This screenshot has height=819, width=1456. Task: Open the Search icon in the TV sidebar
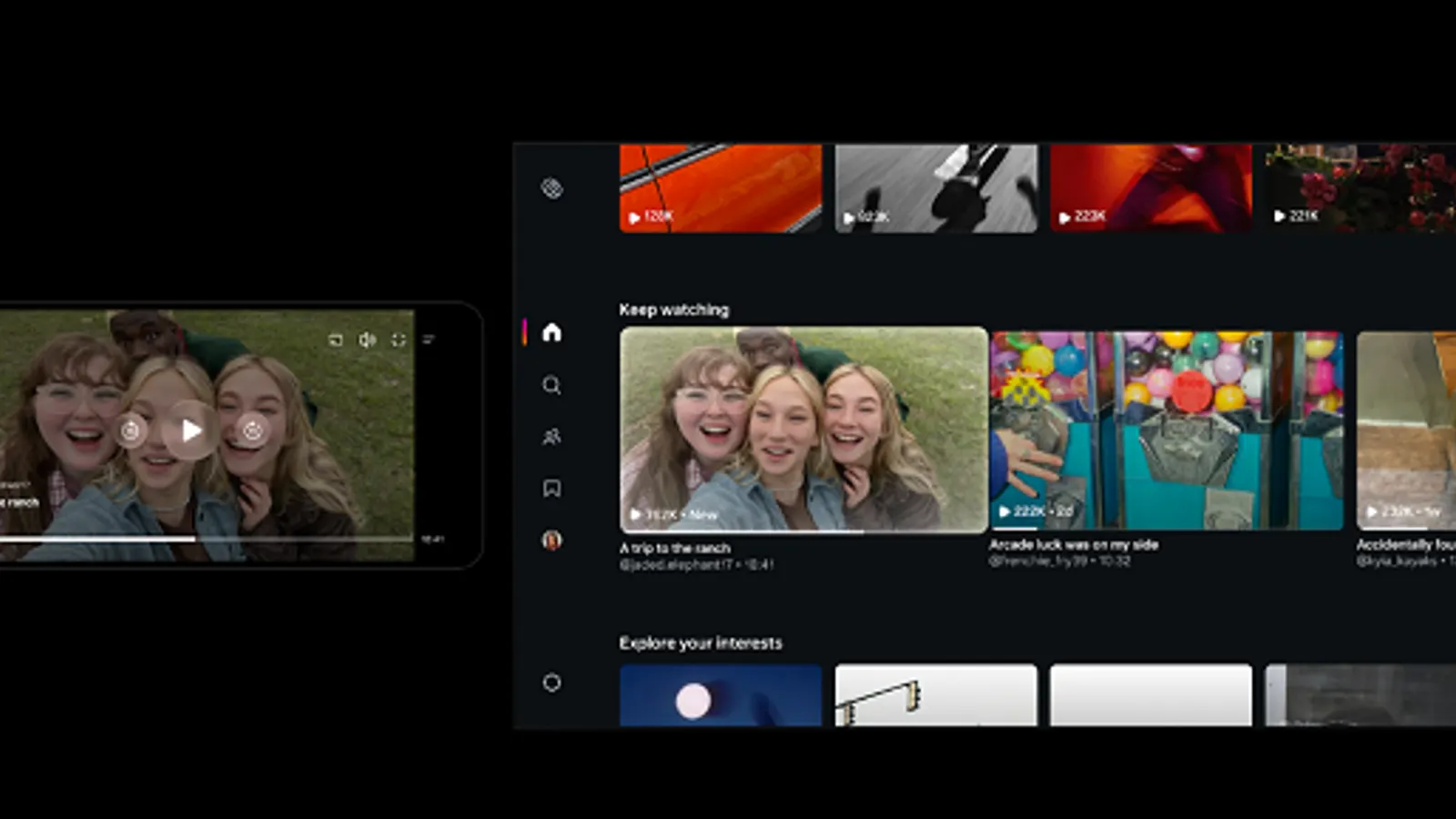pos(551,385)
